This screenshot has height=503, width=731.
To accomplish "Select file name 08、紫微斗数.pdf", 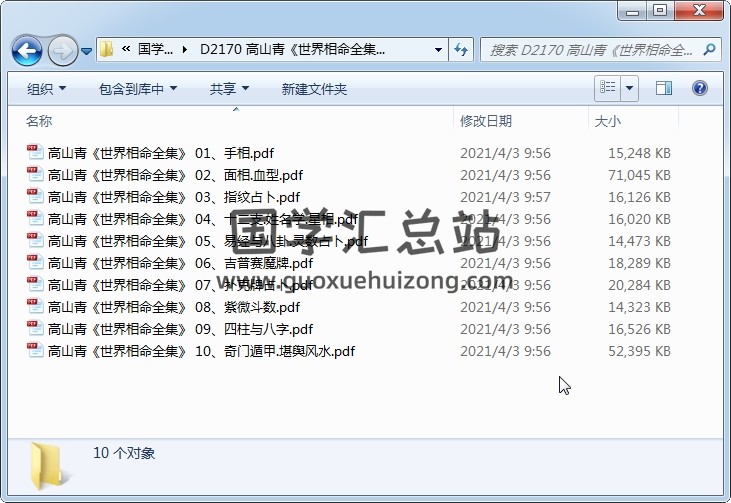I will (x=174, y=307).
